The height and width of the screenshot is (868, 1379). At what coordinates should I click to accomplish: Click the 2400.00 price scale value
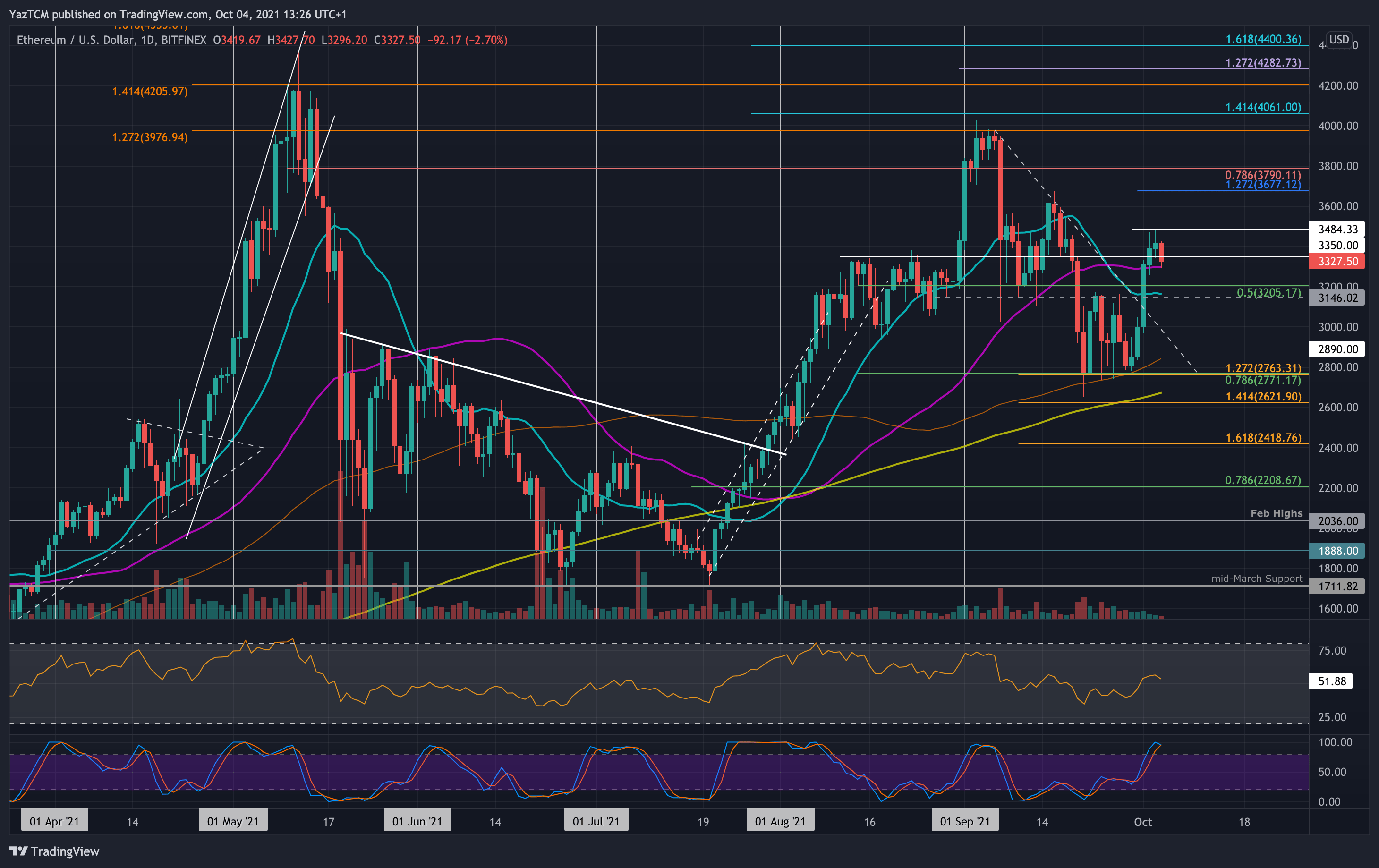pos(1338,448)
